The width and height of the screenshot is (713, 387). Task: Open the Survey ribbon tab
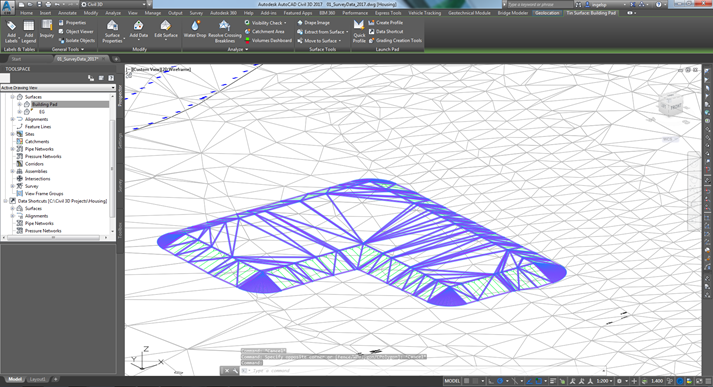click(x=196, y=13)
